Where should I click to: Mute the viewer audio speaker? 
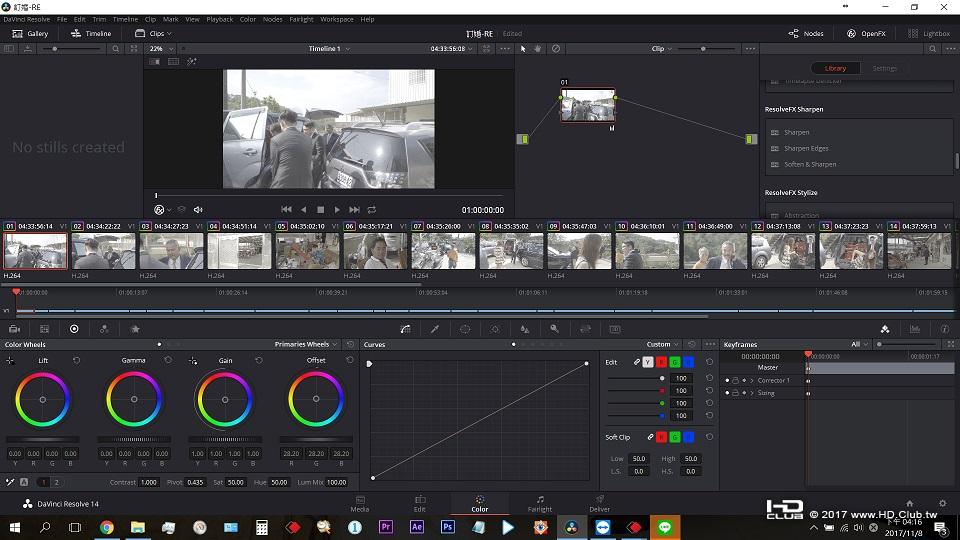198,210
